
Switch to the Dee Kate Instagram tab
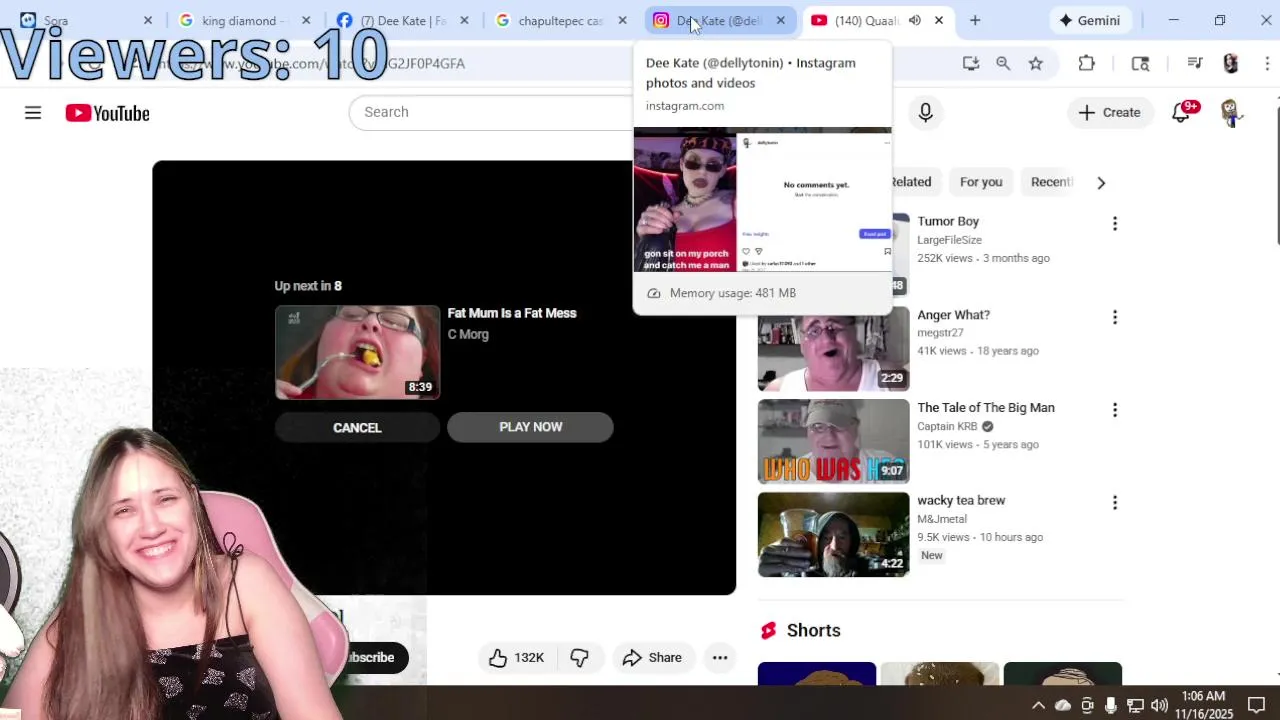click(x=719, y=20)
